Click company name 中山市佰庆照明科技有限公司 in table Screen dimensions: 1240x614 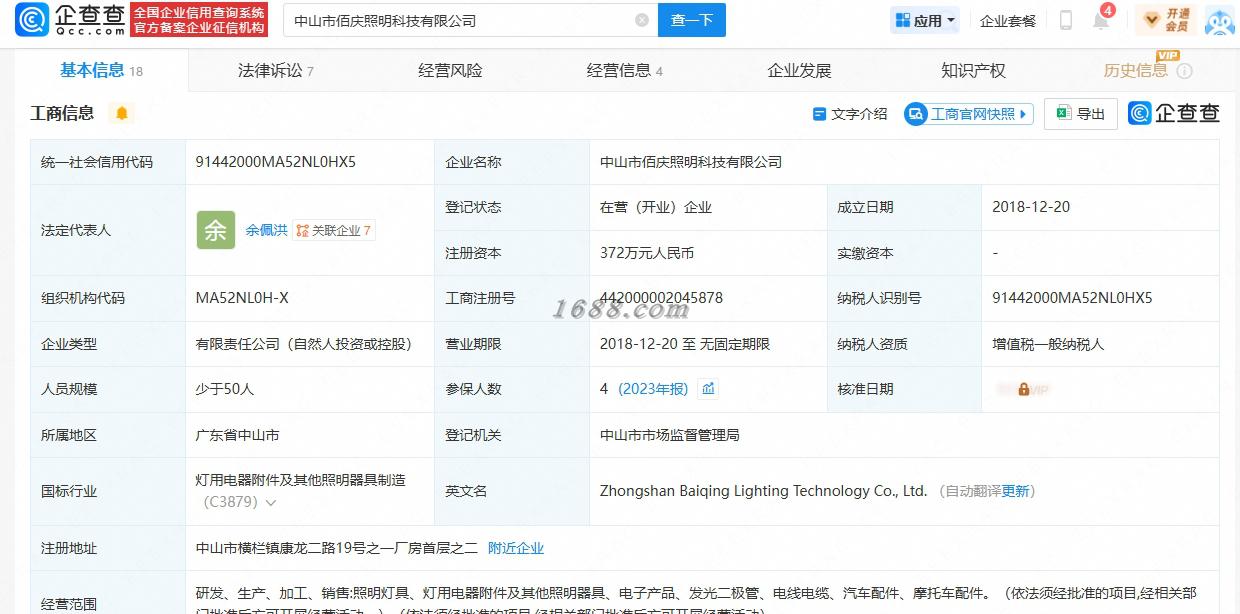pyautogui.click(x=691, y=162)
